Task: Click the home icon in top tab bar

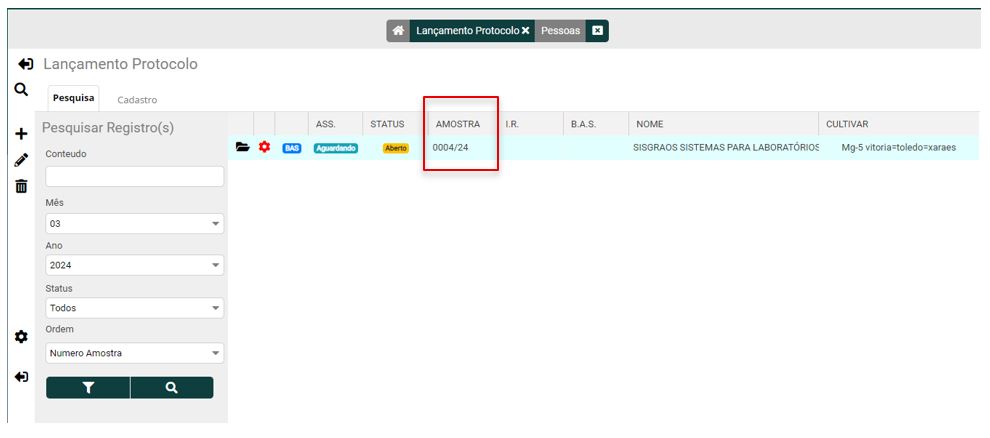Action: pos(398,31)
